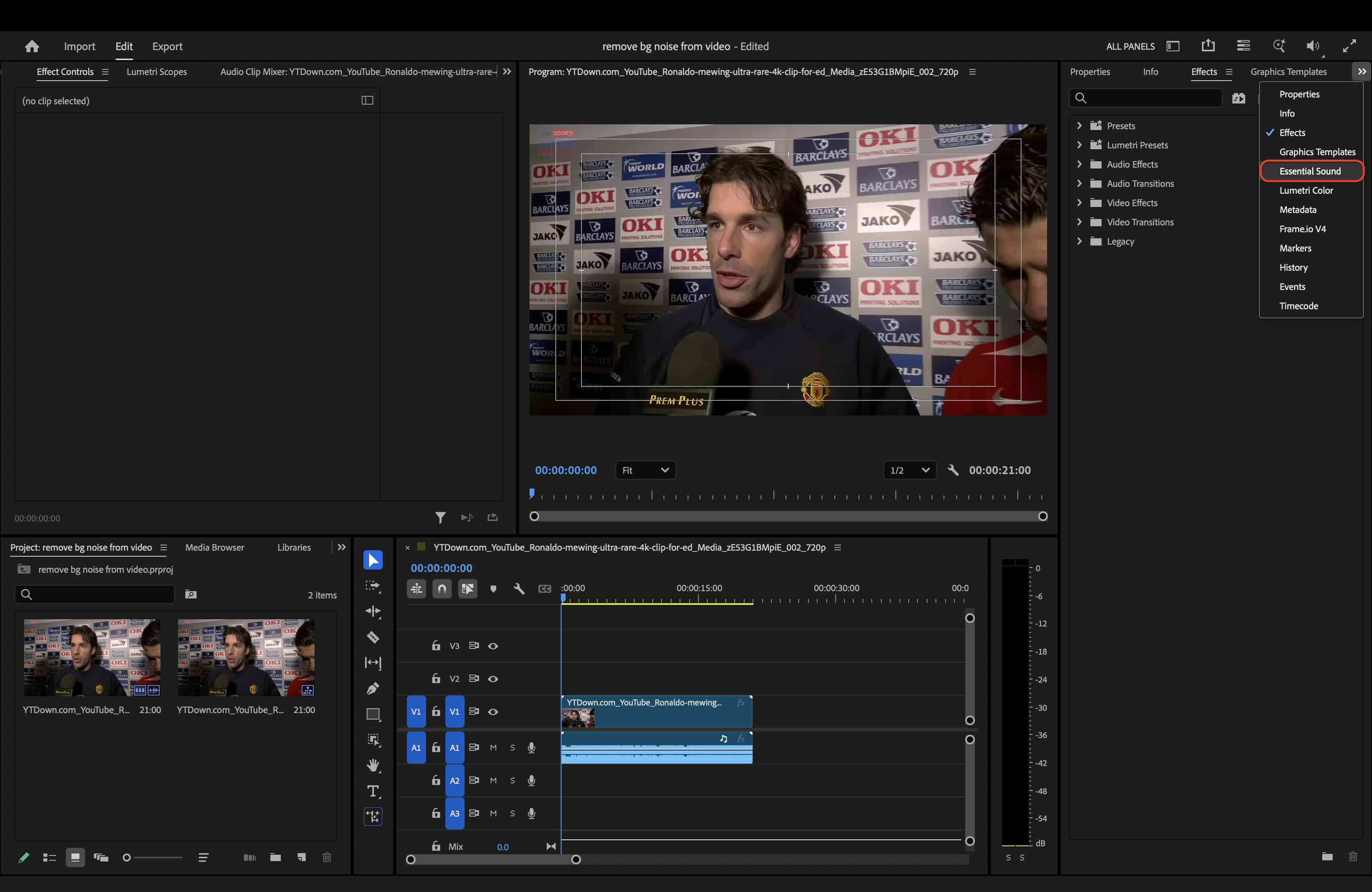The height and width of the screenshot is (892, 1372).
Task: Hide track V1 with eye icon
Action: [493, 712]
